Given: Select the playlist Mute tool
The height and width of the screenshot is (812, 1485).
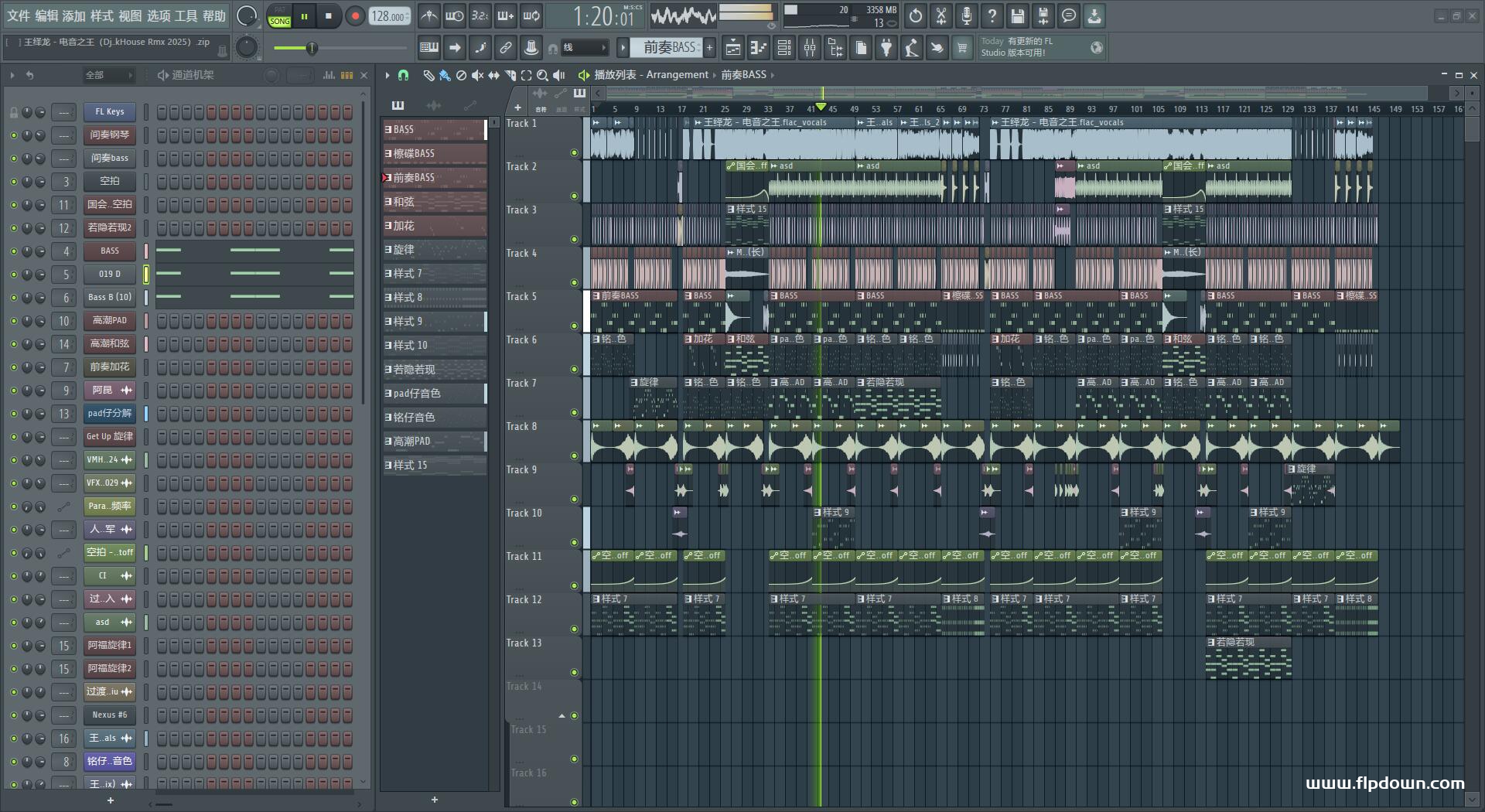Looking at the screenshot, I should click(477, 75).
